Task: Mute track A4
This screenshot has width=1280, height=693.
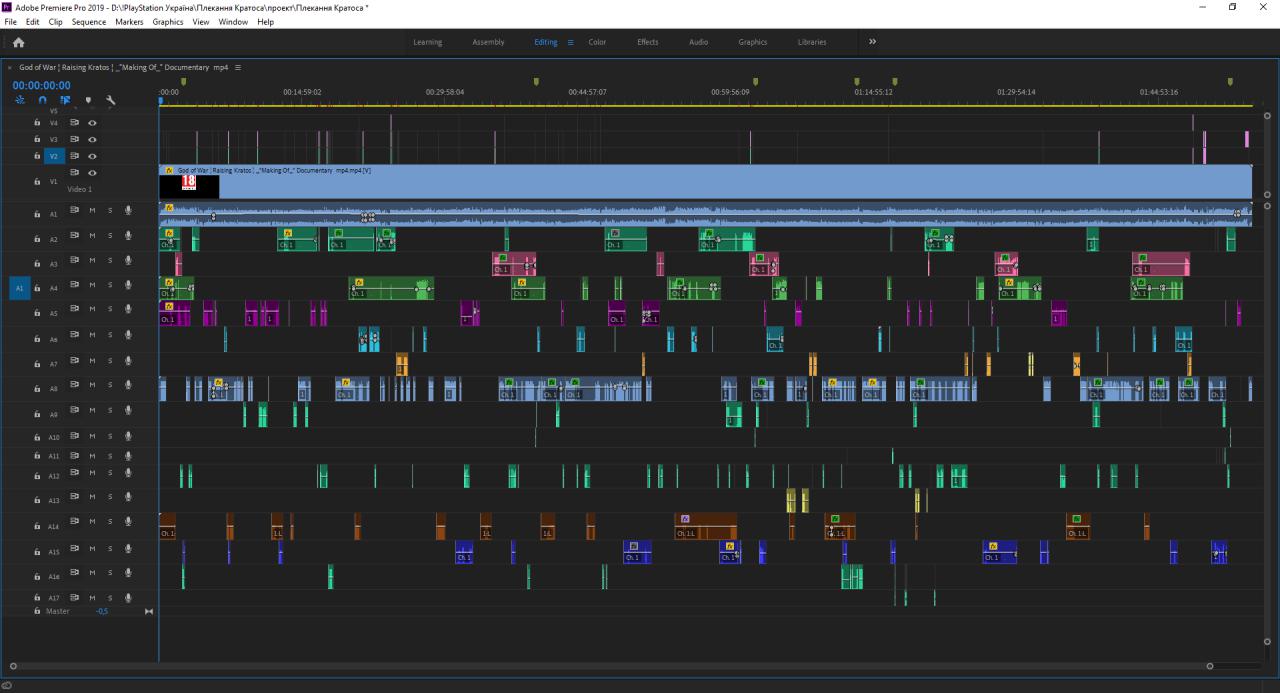Action: click(x=92, y=286)
